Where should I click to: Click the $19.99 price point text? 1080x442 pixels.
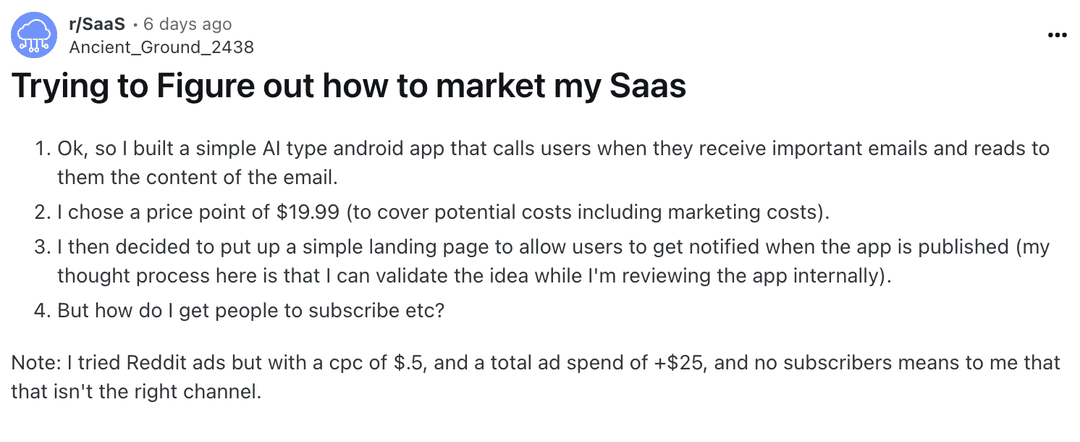pos(307,211)
